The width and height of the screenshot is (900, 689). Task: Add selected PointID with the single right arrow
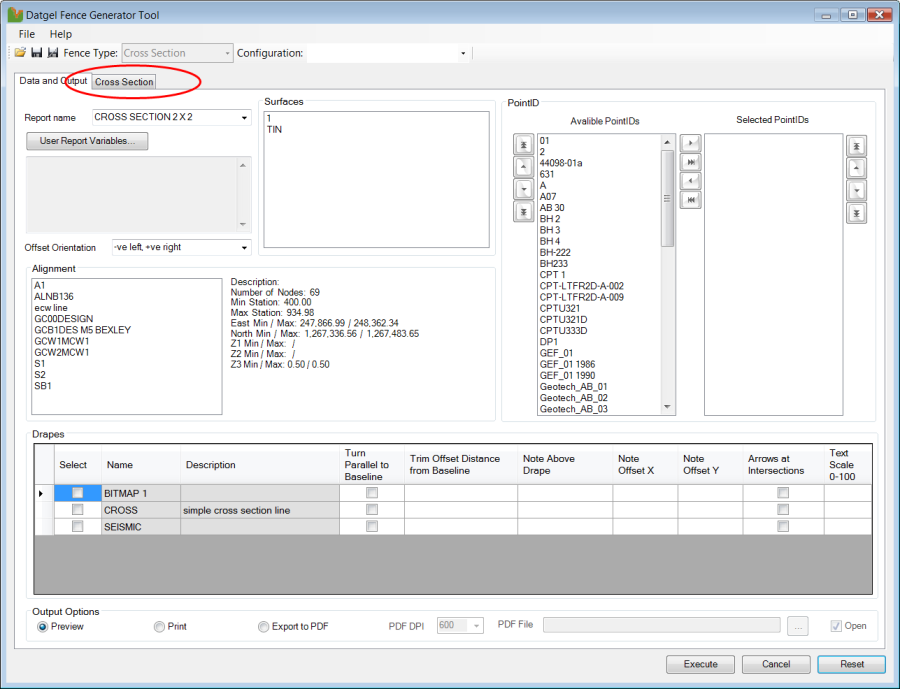(690, 144)
